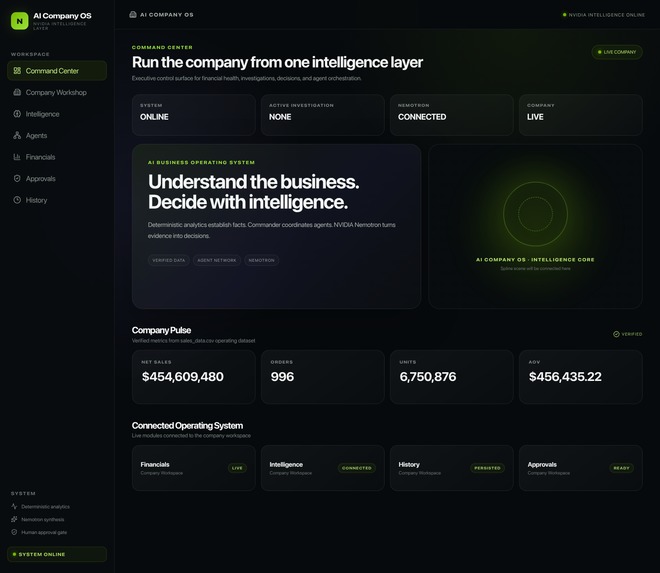The width and height of the screenshot is (660, 573).
Task: Click the Human approval gate text
Action: coord(44,532)
